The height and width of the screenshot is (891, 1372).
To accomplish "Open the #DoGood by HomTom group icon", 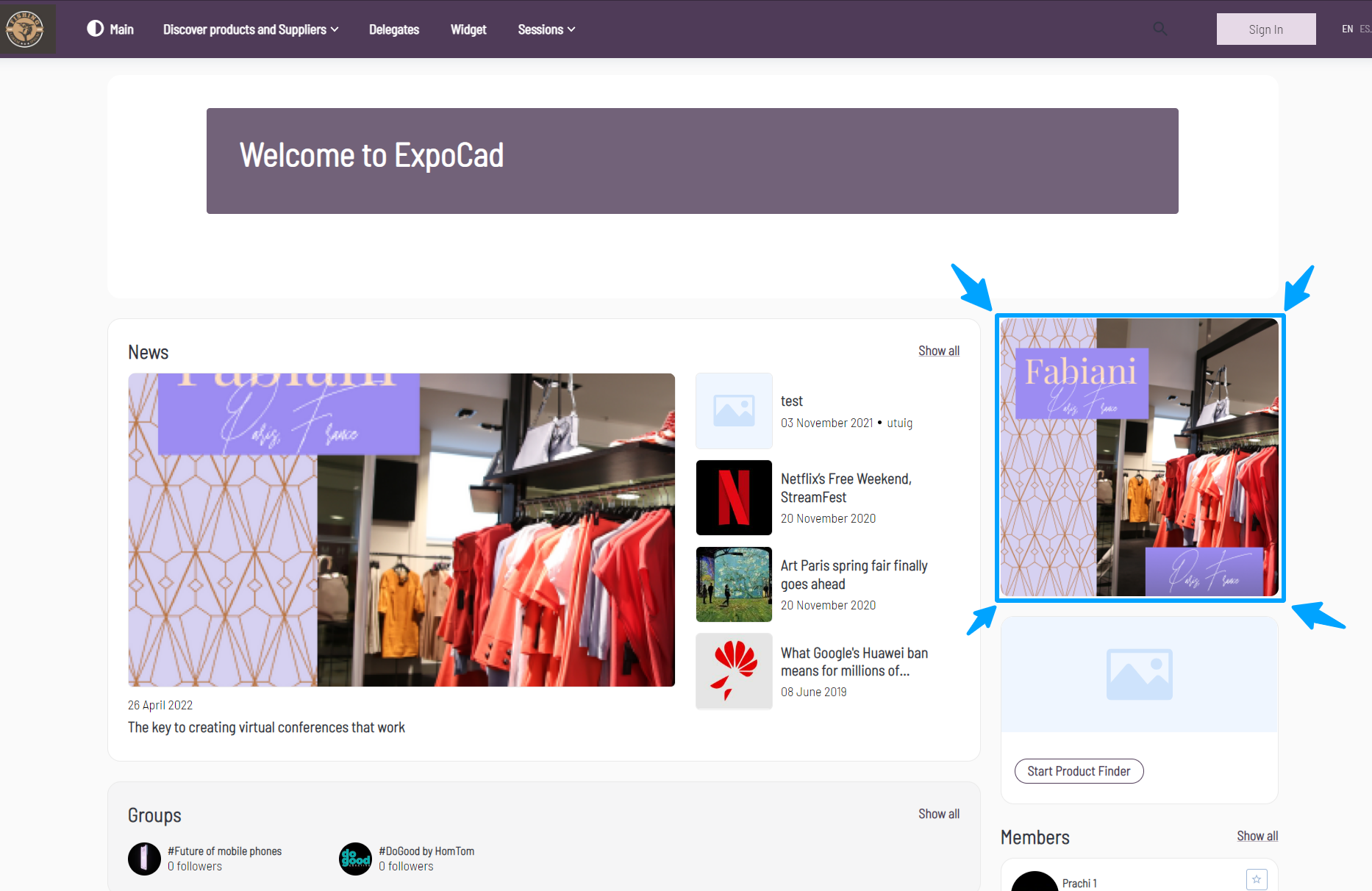I will coord(355,859).
